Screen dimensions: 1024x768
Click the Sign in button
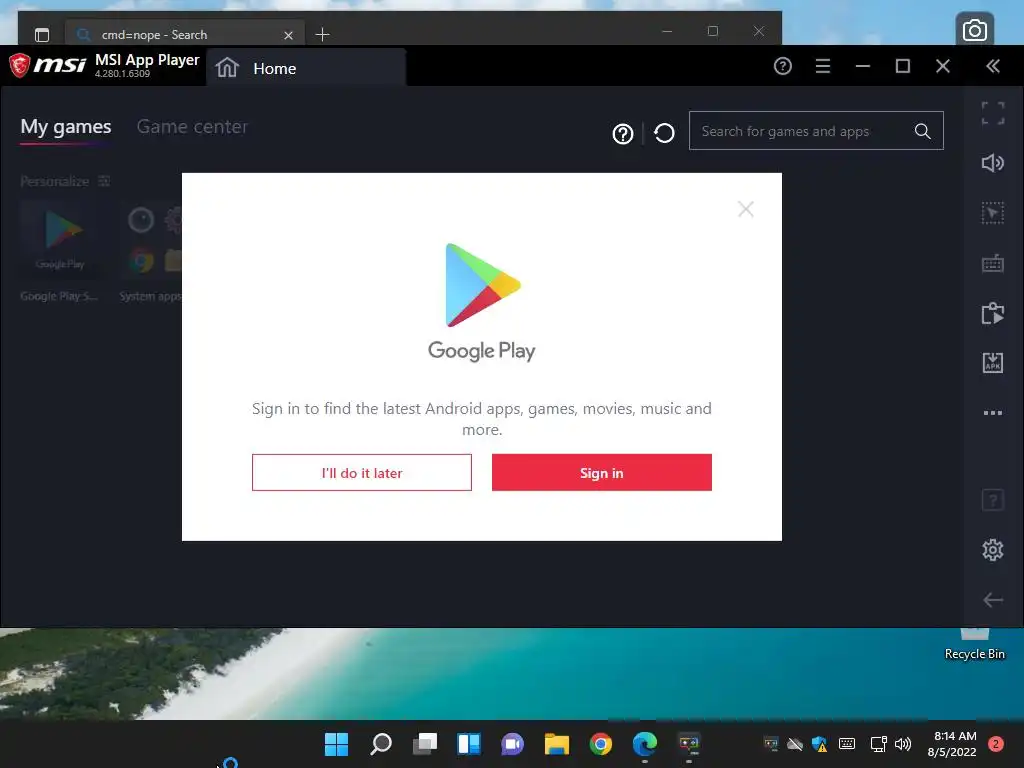point(601,472)
